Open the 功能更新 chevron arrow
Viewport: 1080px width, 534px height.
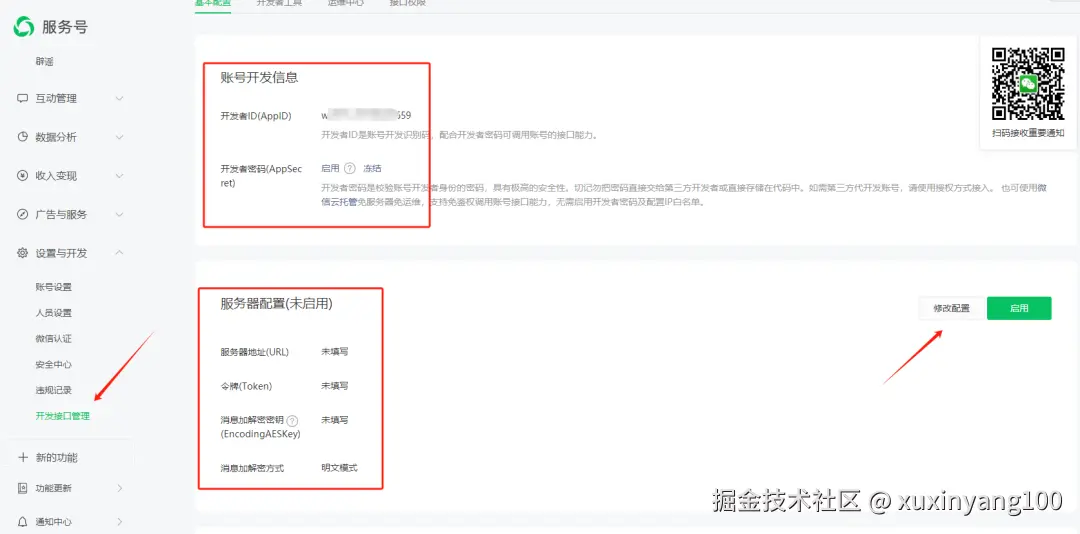coord(120,489)
